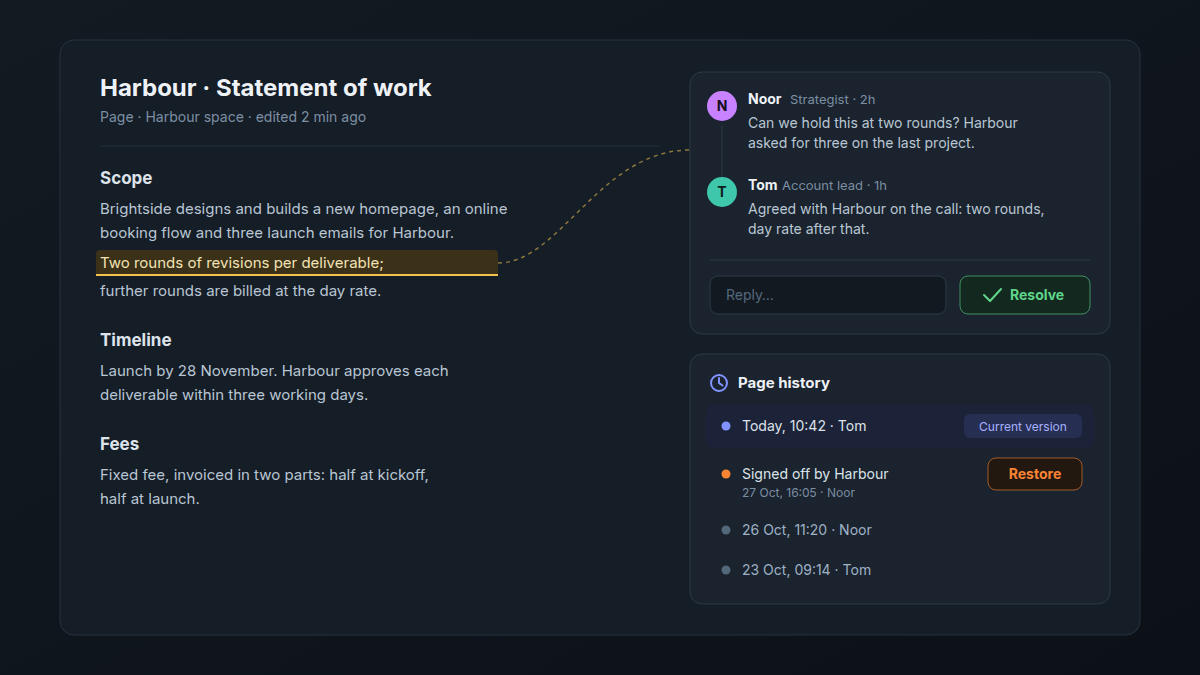Click the Fees heading
This screenshot has width=1200, height=675.
(x=120, y=444)
